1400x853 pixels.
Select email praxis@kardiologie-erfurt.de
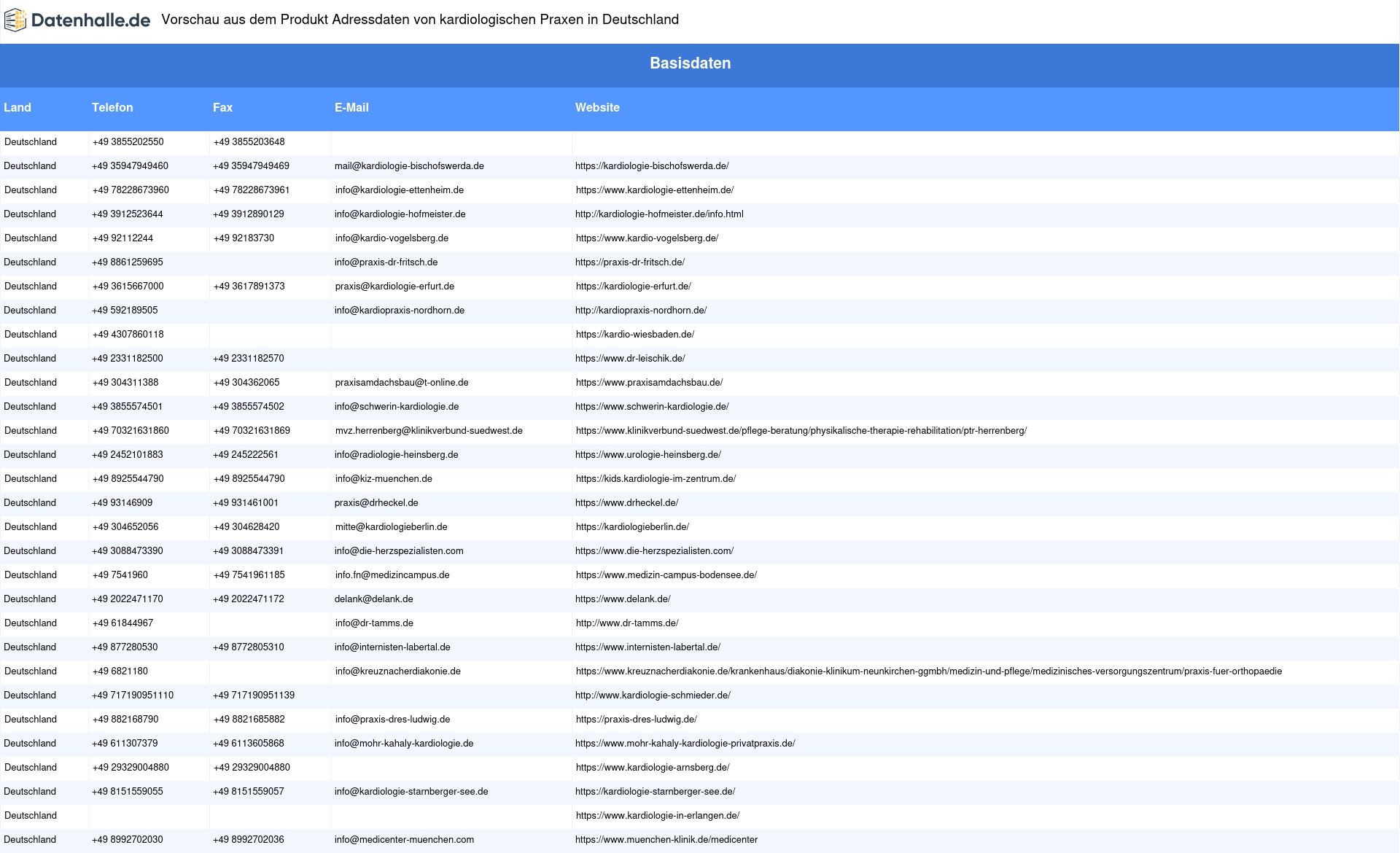pos(394,287)
